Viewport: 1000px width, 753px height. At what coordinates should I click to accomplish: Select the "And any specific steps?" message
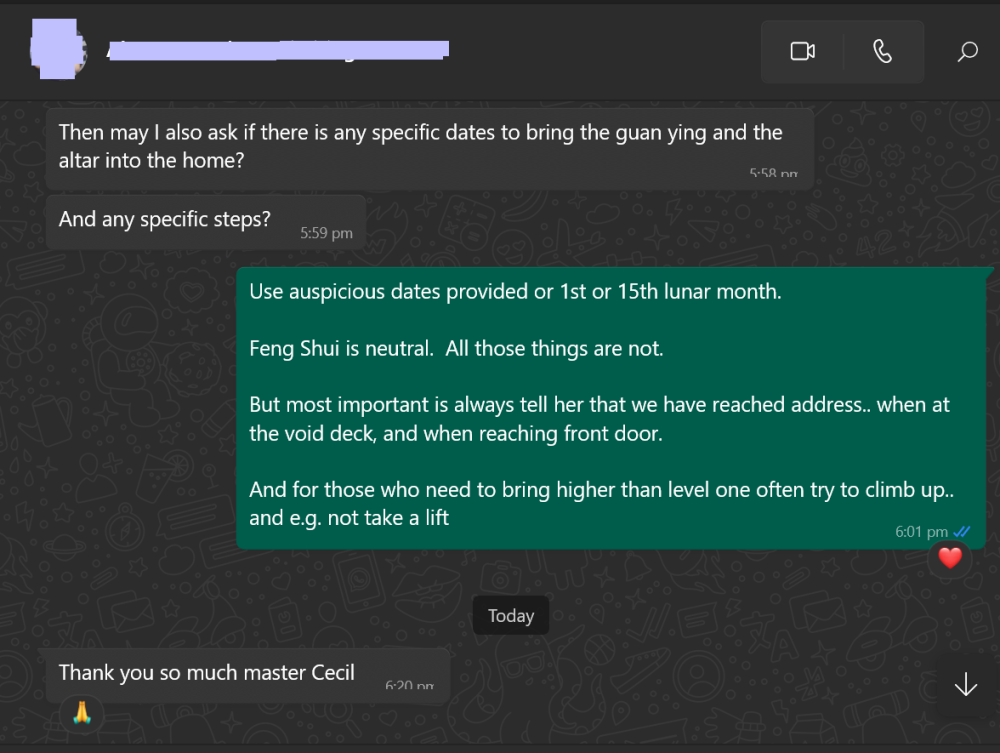(165, 219)
